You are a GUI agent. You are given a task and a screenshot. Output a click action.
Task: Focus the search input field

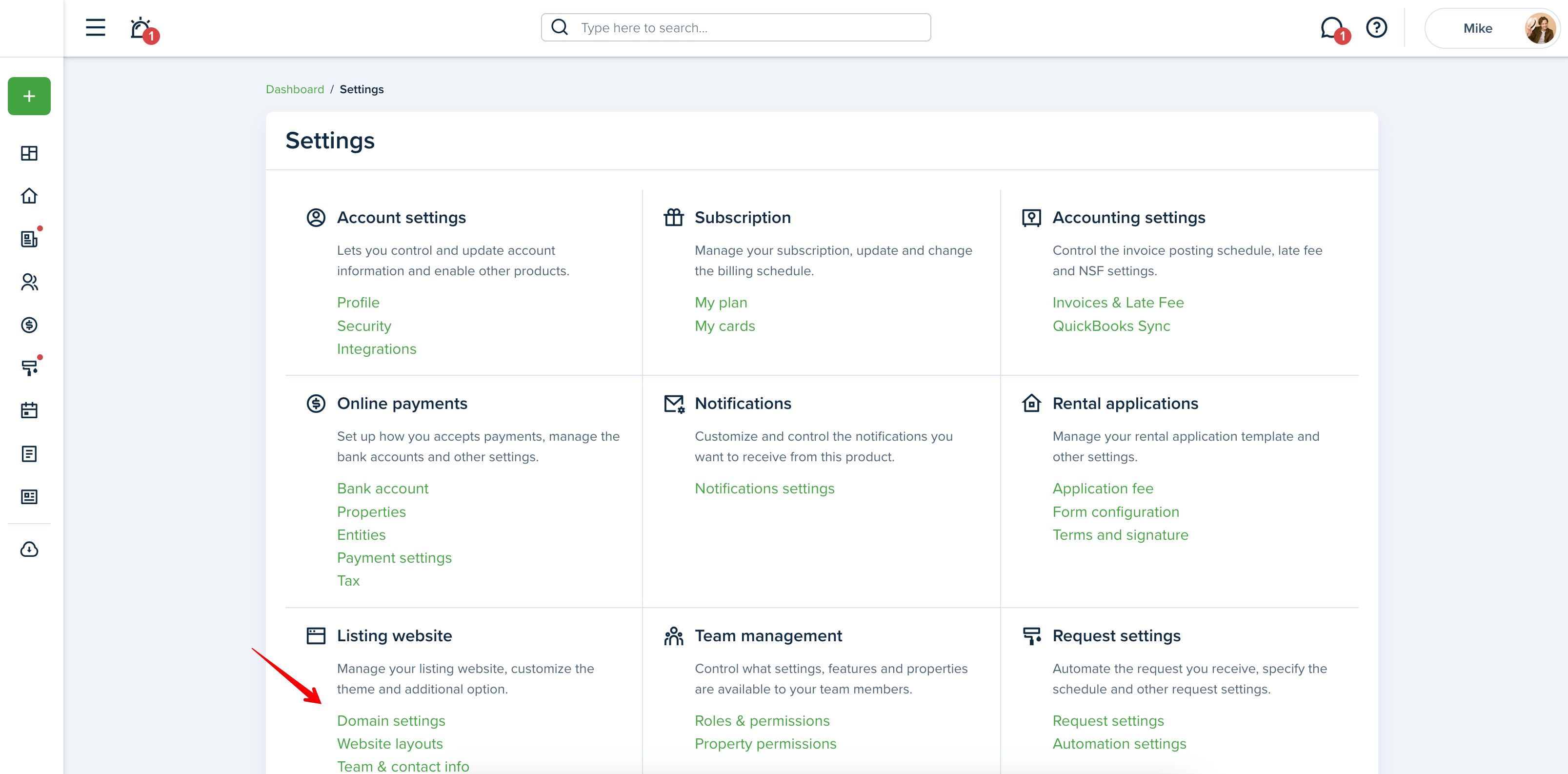click(x=736, y=28)
